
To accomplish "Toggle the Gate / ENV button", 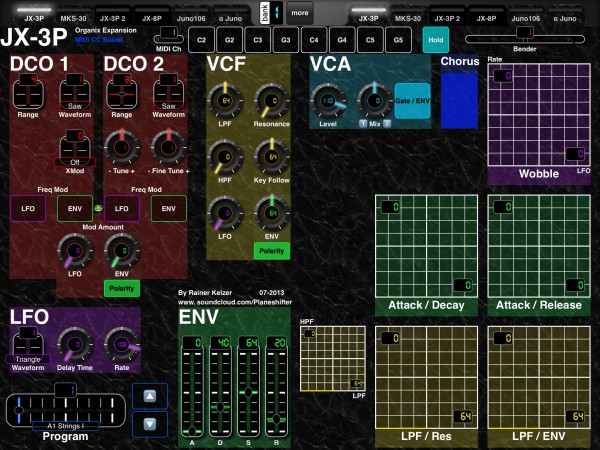I will tap(412, 101).
